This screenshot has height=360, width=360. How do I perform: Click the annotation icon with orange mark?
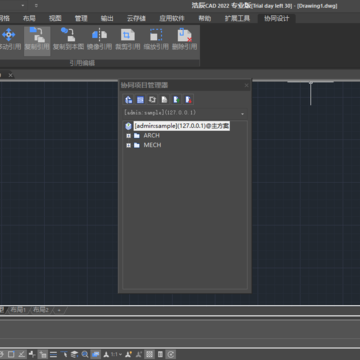128,354
